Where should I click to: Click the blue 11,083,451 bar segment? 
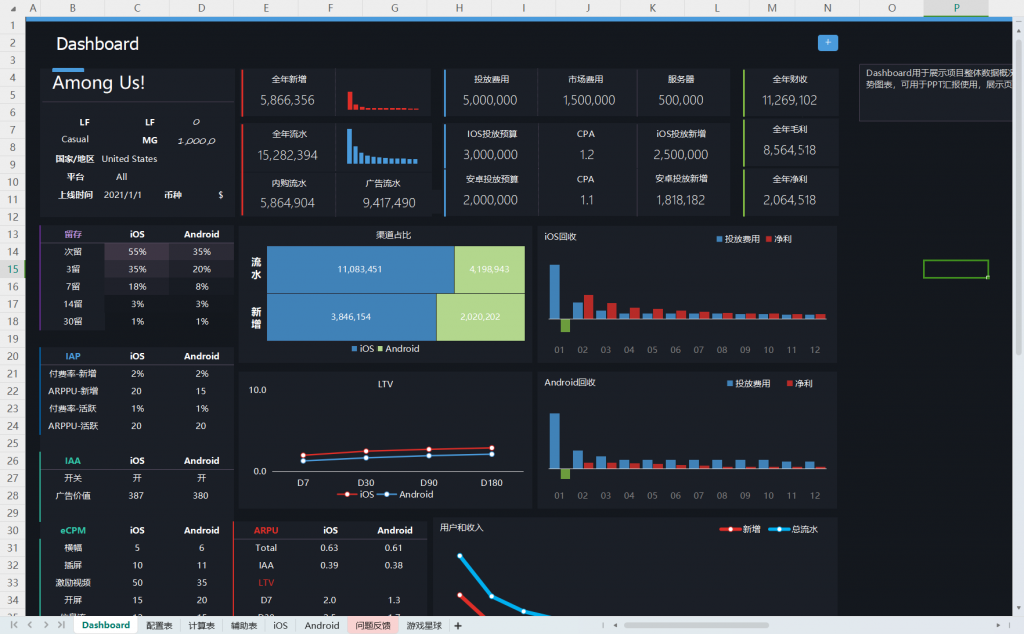coord(360,269)
